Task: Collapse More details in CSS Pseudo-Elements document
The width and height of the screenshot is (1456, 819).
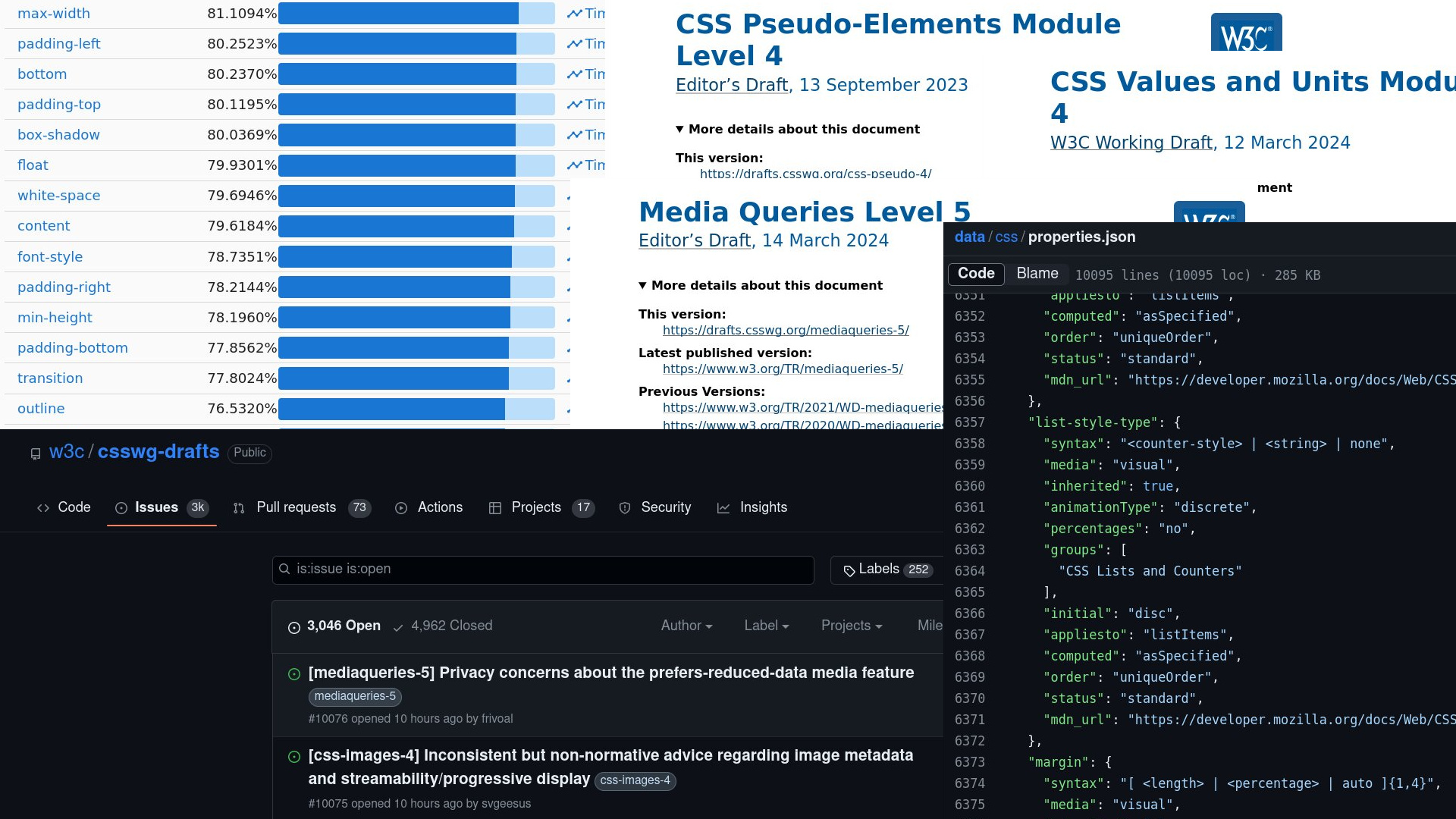Action: (798, 130)
